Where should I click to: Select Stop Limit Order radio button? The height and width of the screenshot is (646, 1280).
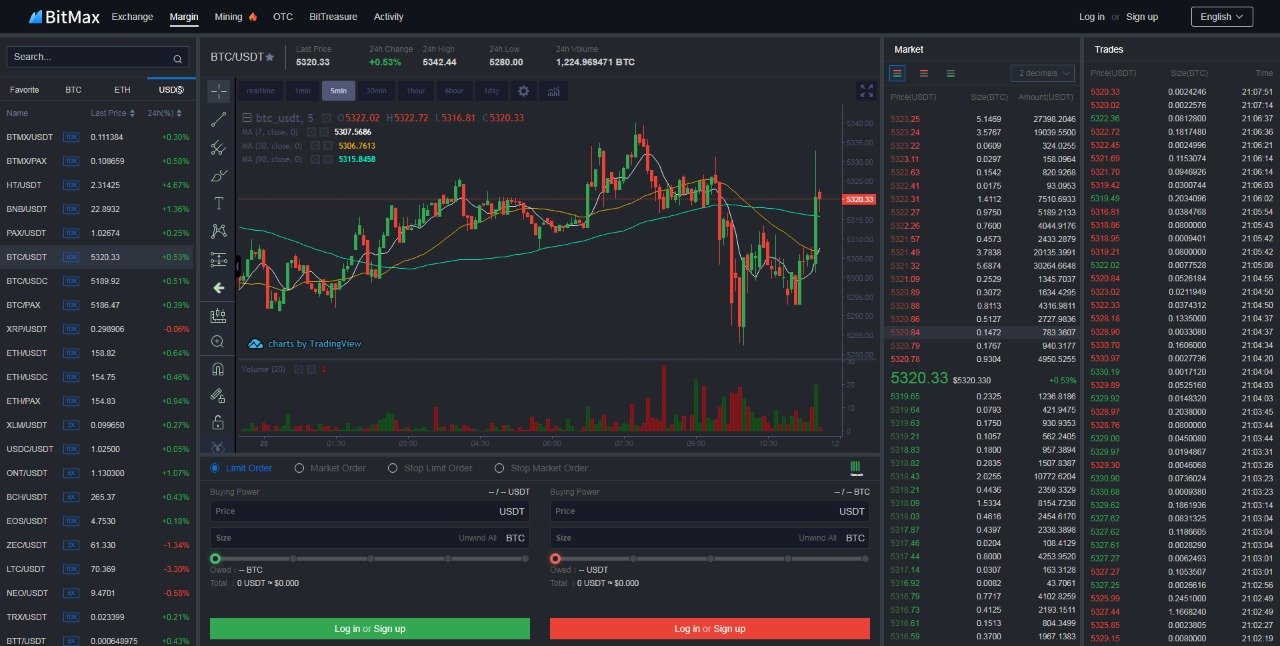click(x=393, y=468)
